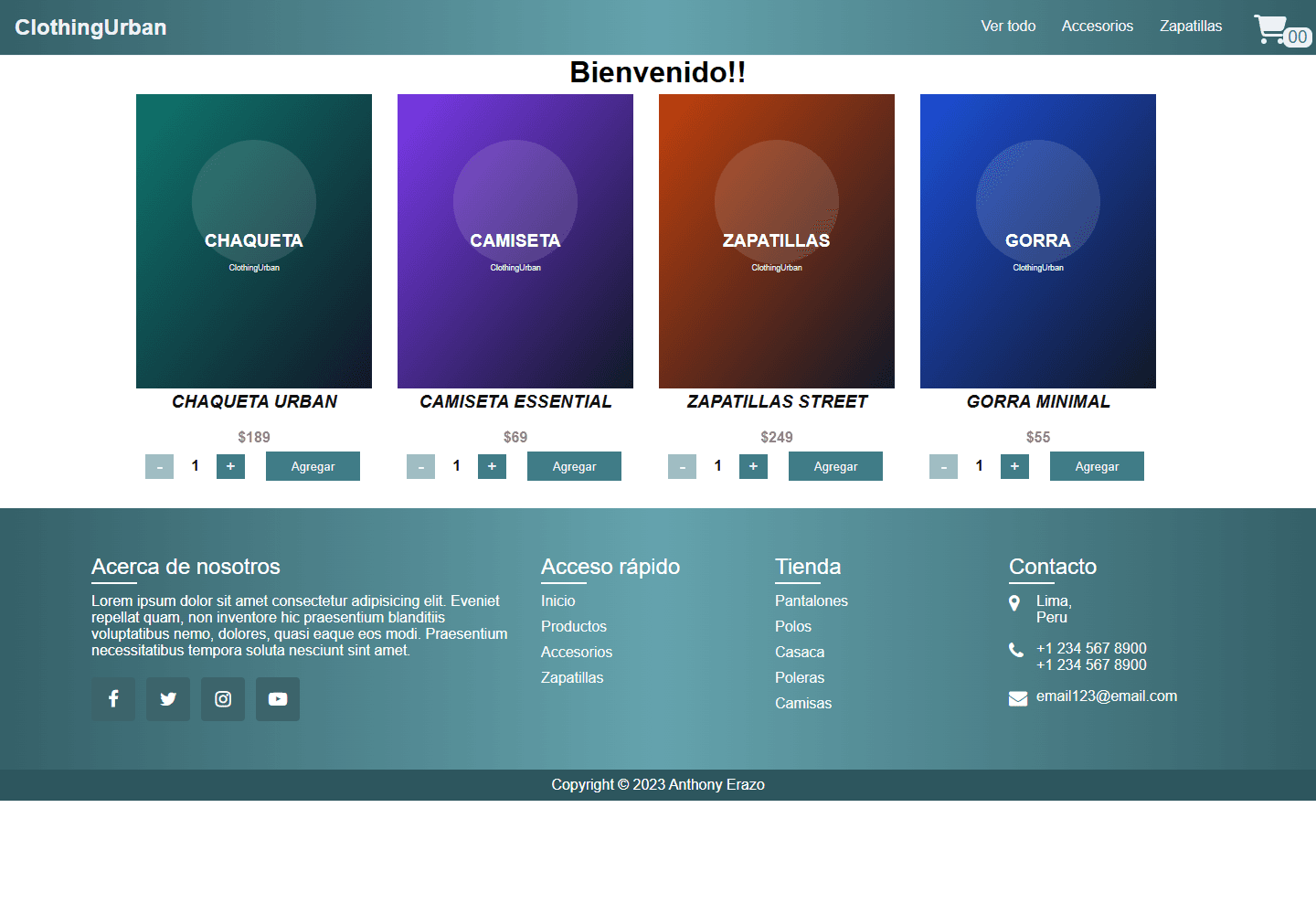This screenshot has width=1316, height=914.
Task: Open the Instagram social icon
Action: (x=223, y=699)
